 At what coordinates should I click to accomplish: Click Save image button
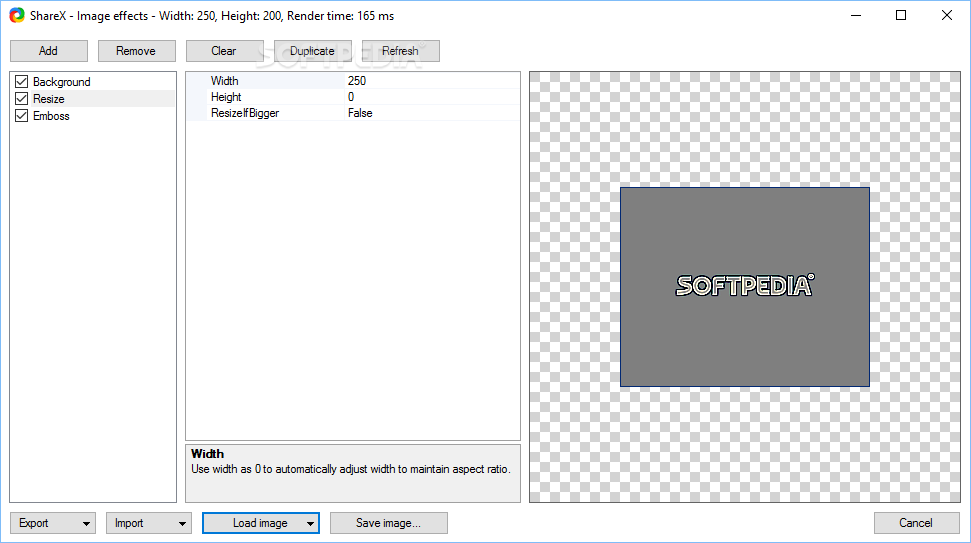click(x=388, y=523)
